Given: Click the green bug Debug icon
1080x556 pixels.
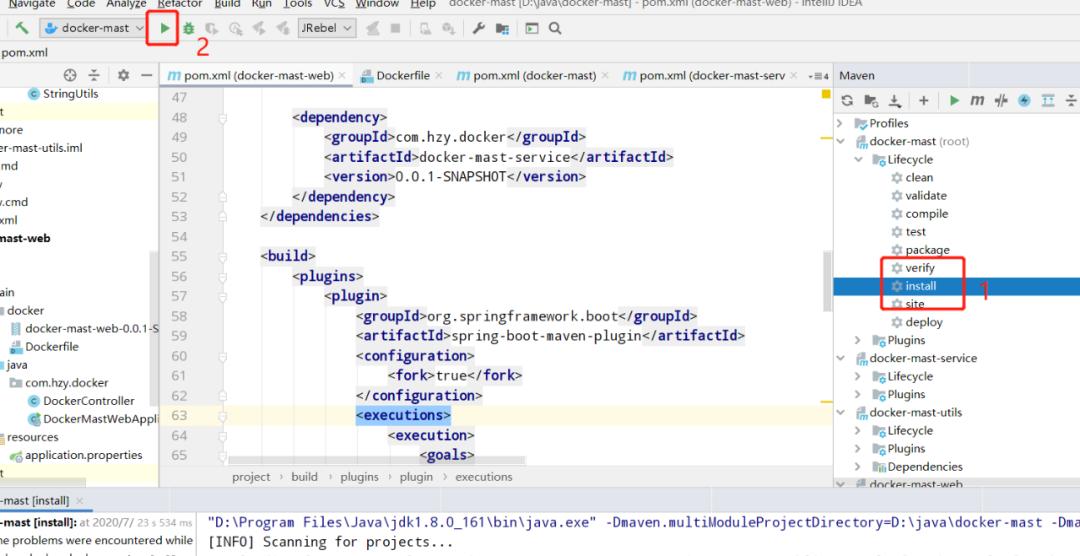Looking at the screenshot, I should pyautogui.click(x=188, y=28).
